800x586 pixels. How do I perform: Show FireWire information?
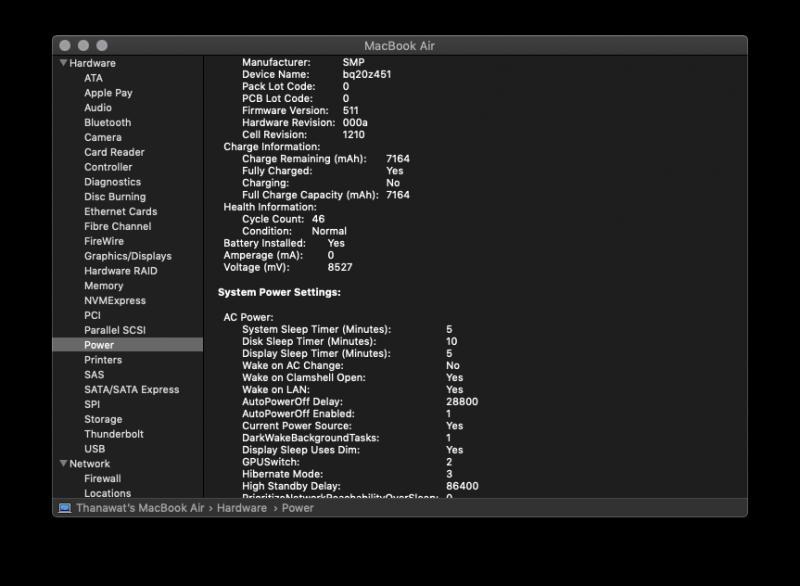pyautogui.click(x=104, y=241)
